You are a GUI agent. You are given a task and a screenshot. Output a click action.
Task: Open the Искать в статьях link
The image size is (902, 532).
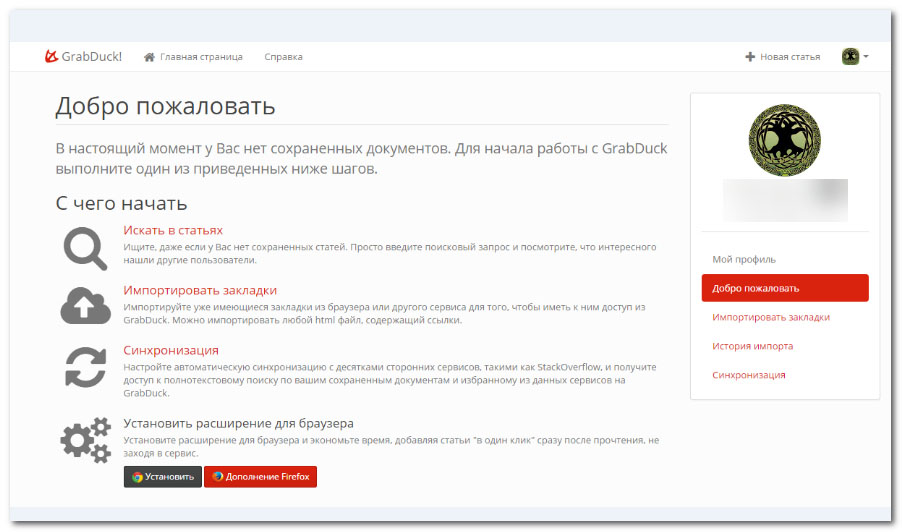point(173,230)
